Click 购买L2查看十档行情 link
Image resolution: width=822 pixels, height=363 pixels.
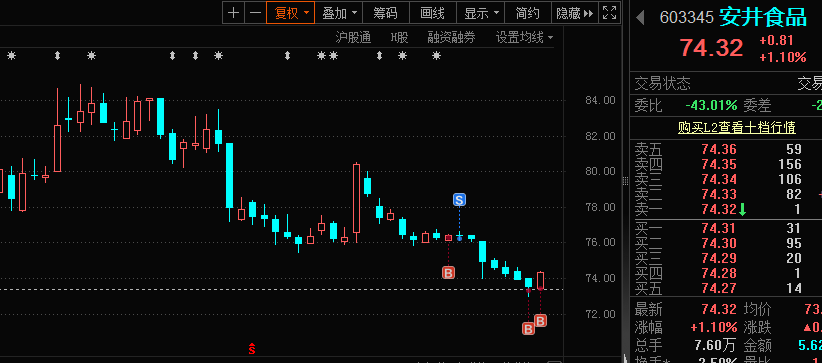737,127
